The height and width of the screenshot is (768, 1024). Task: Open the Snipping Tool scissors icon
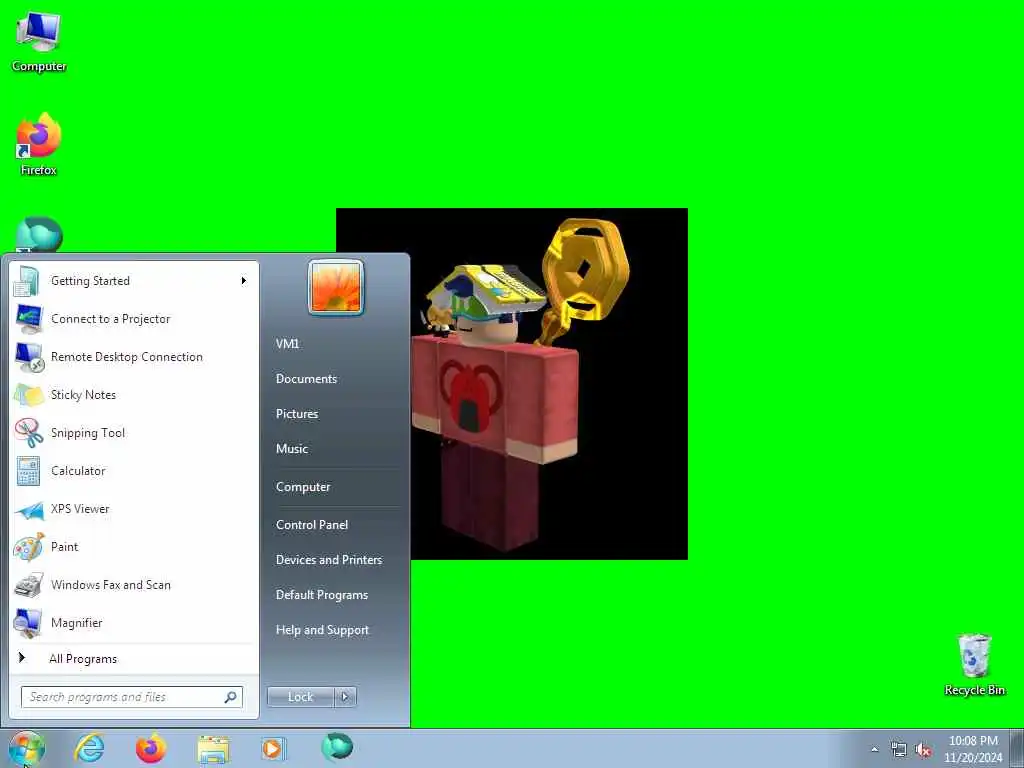(x=29, y=433)
